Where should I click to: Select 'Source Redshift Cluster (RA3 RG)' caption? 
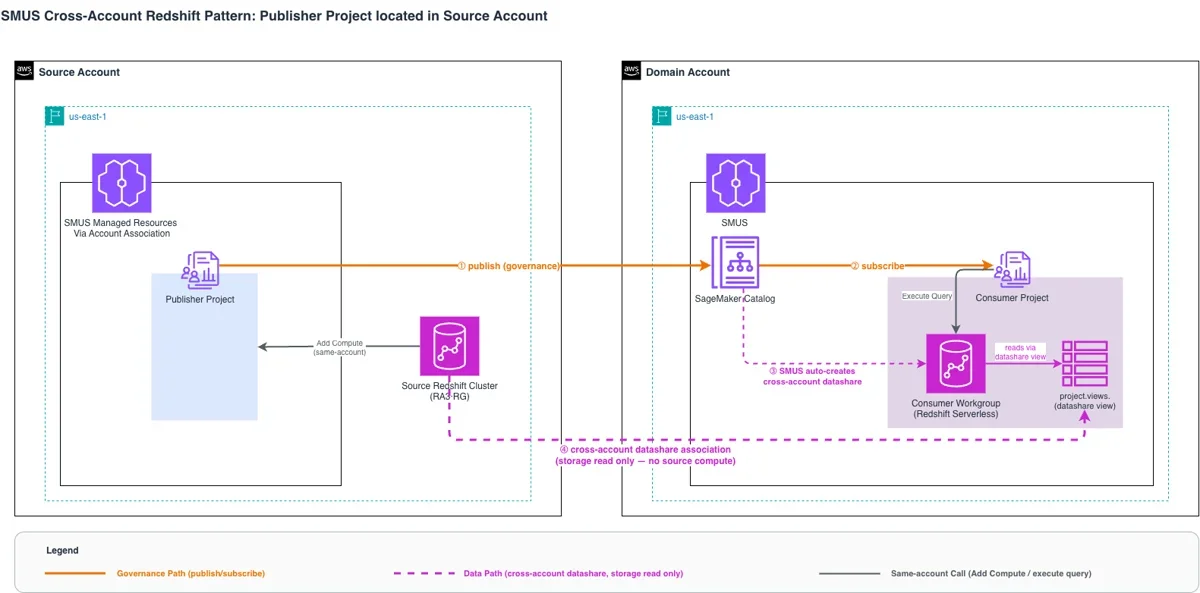(449, 391)
